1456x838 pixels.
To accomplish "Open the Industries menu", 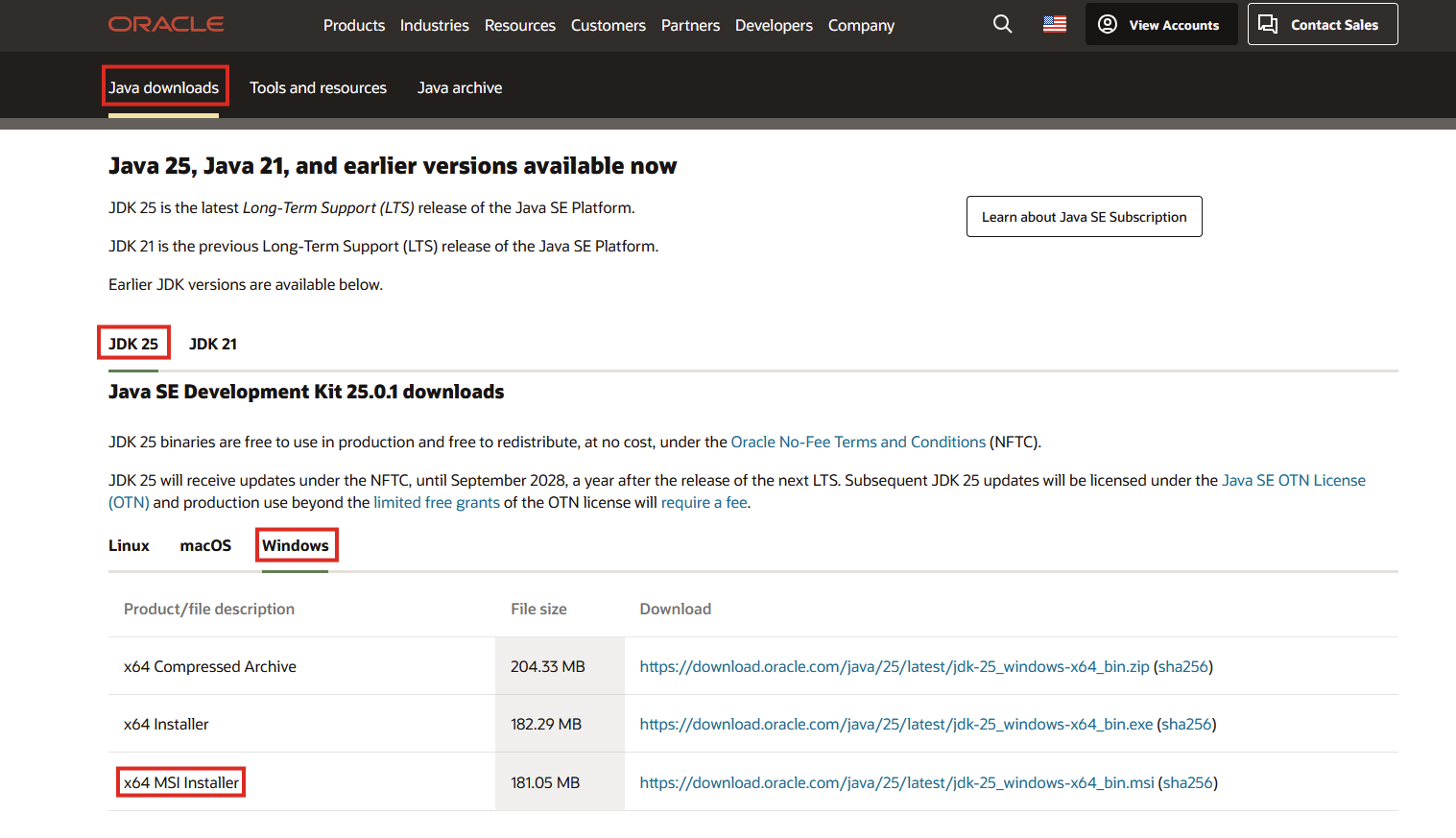I will pyautogui.click(x=435, y=25).
